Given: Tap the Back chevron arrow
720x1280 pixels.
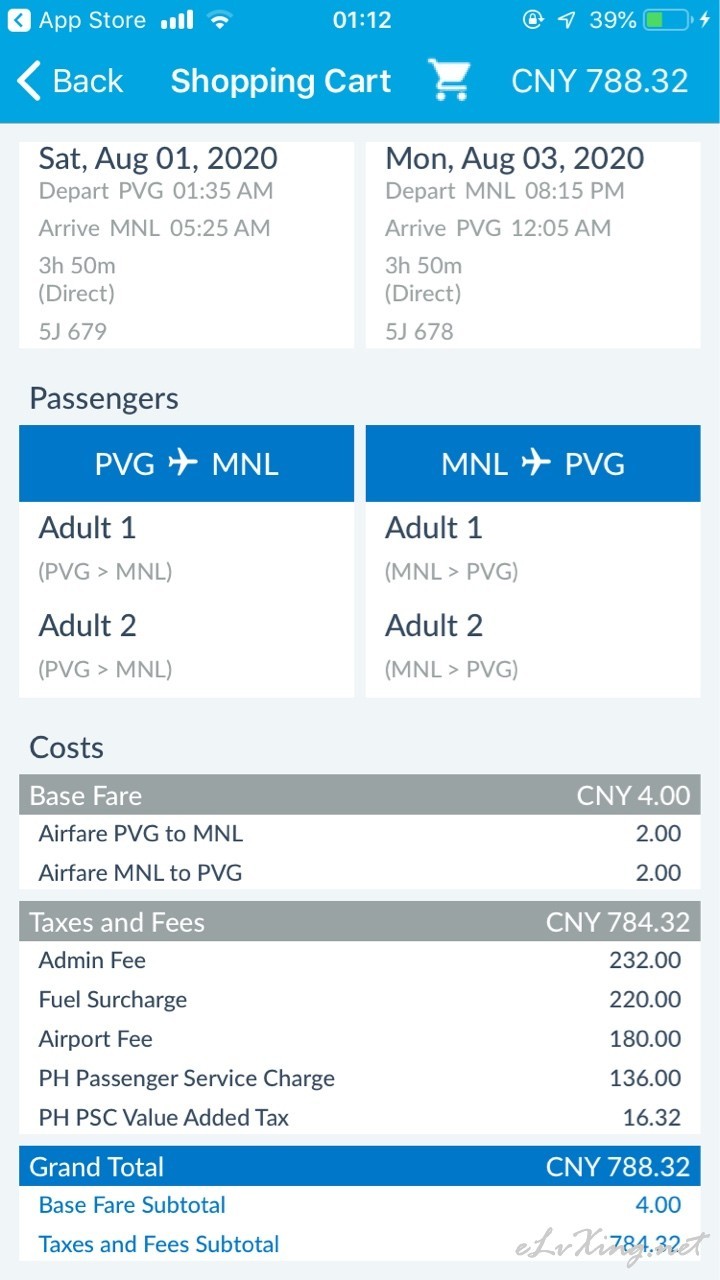Looking at the screenshot, I should coord(29,81).
